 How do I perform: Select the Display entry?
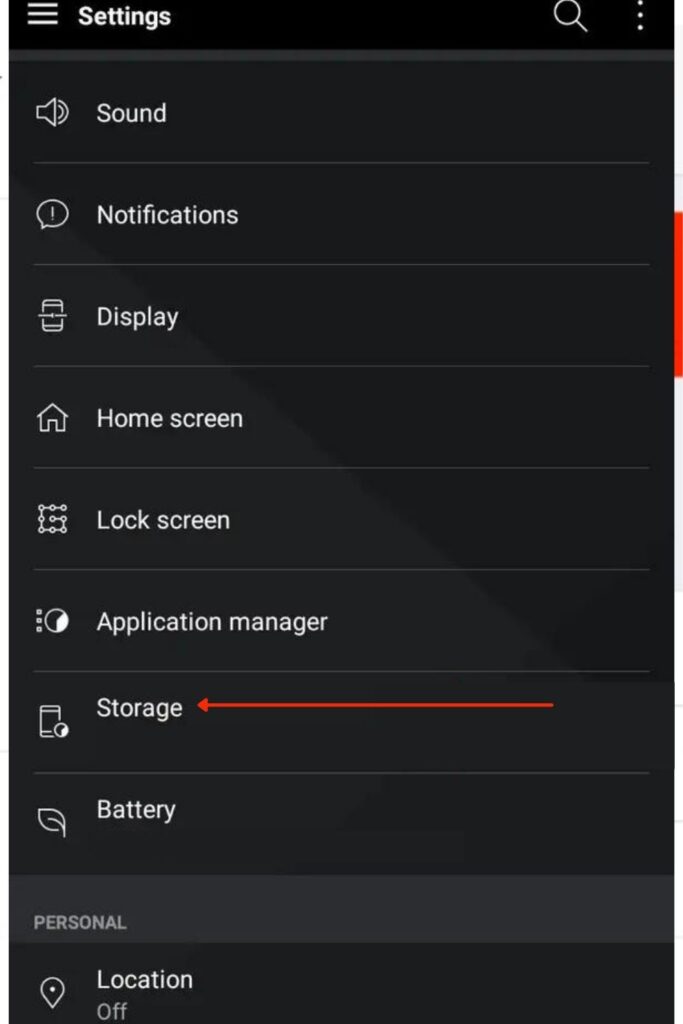[x=342, y=316]
